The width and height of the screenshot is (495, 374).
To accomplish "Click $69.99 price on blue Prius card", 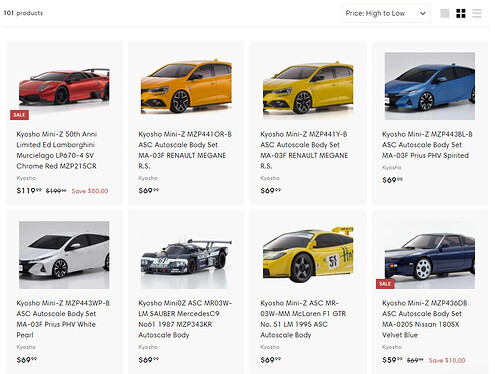I will pyautogui.click(x=392, y=180).
